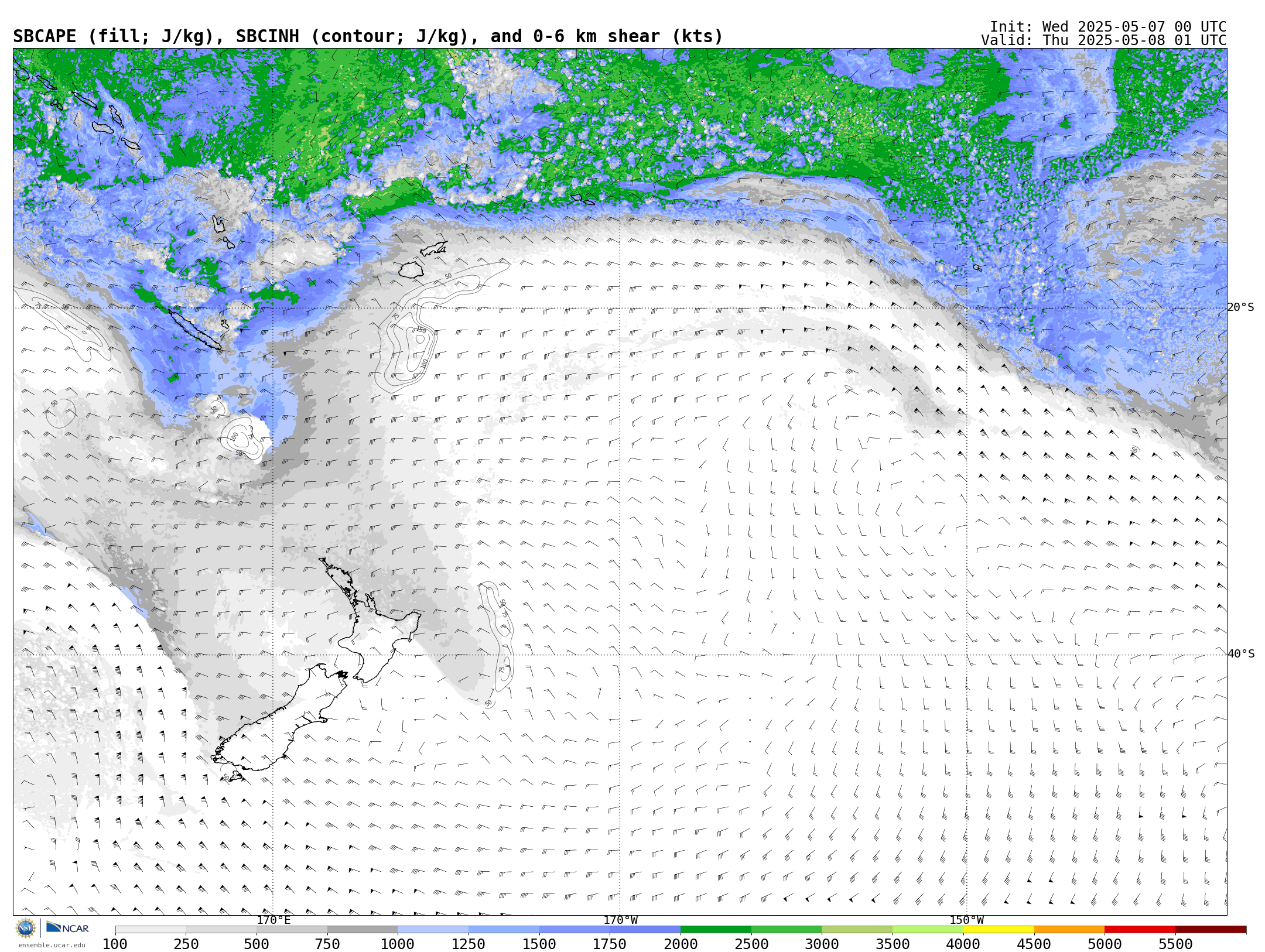Click the 1750 colorbar label
Screen dimensions: 1265x952
pos(610,944)
